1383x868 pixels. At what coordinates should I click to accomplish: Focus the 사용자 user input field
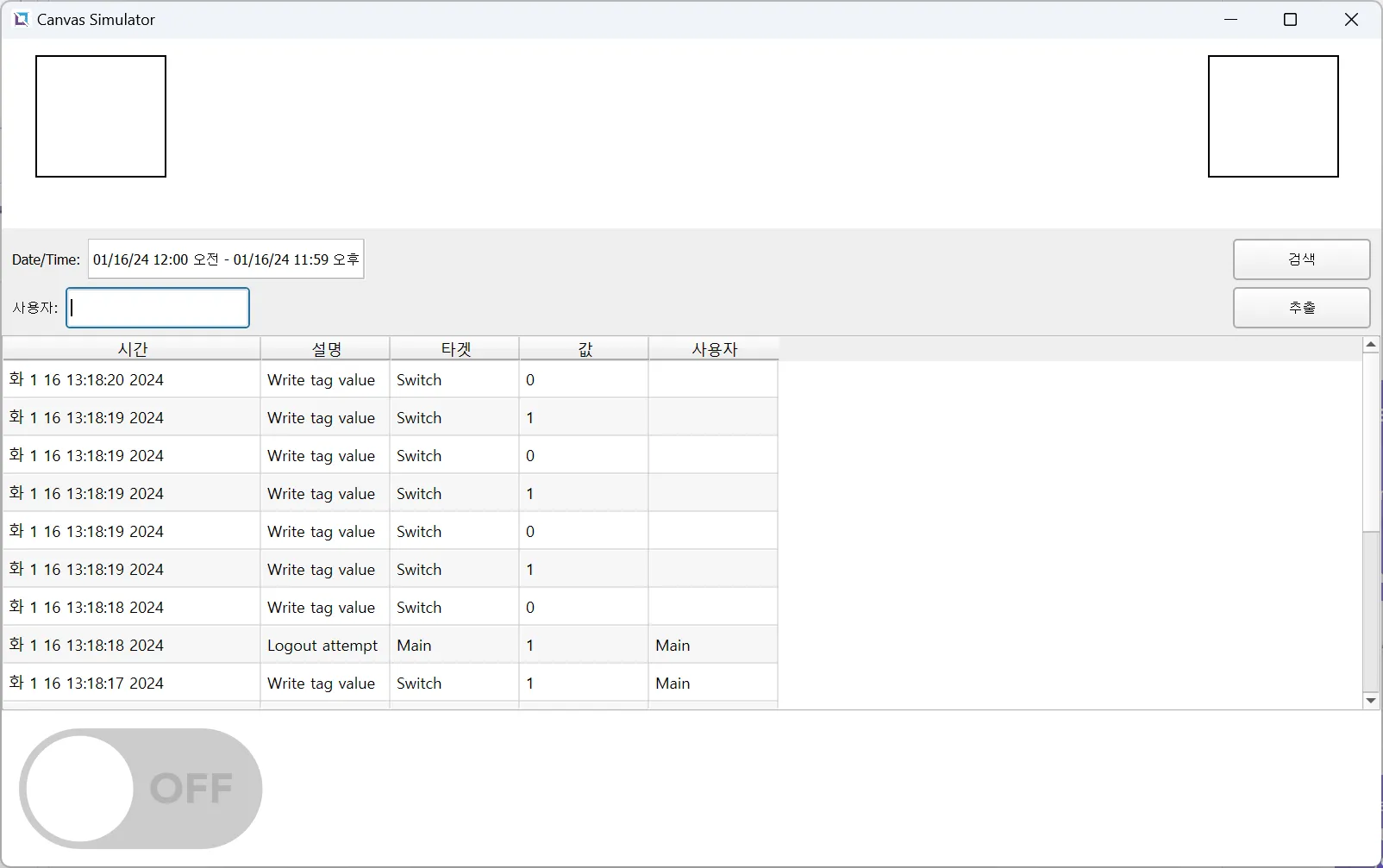point(158,308)
